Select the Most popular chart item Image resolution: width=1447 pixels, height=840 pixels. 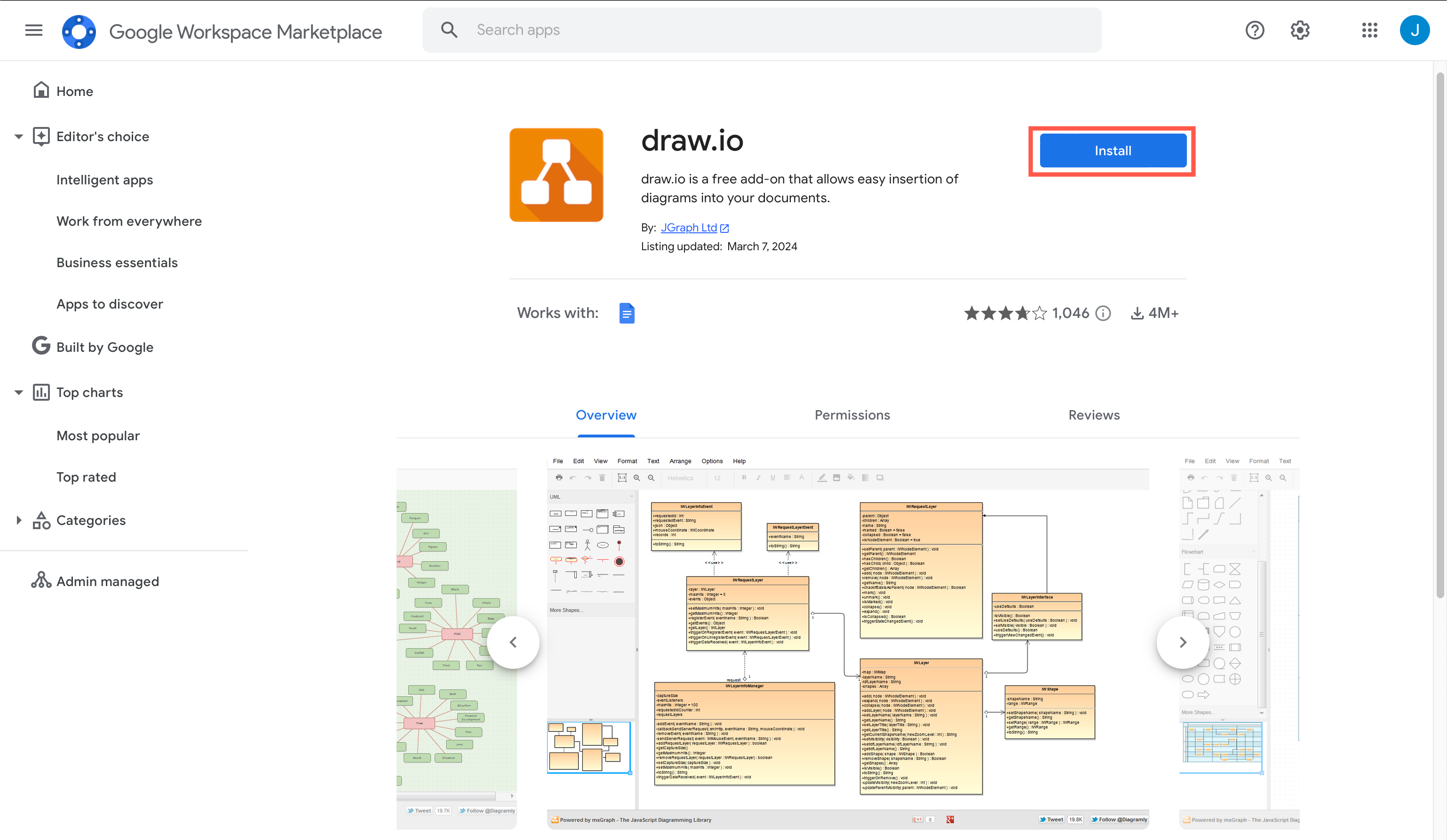[x=97, y=435]
